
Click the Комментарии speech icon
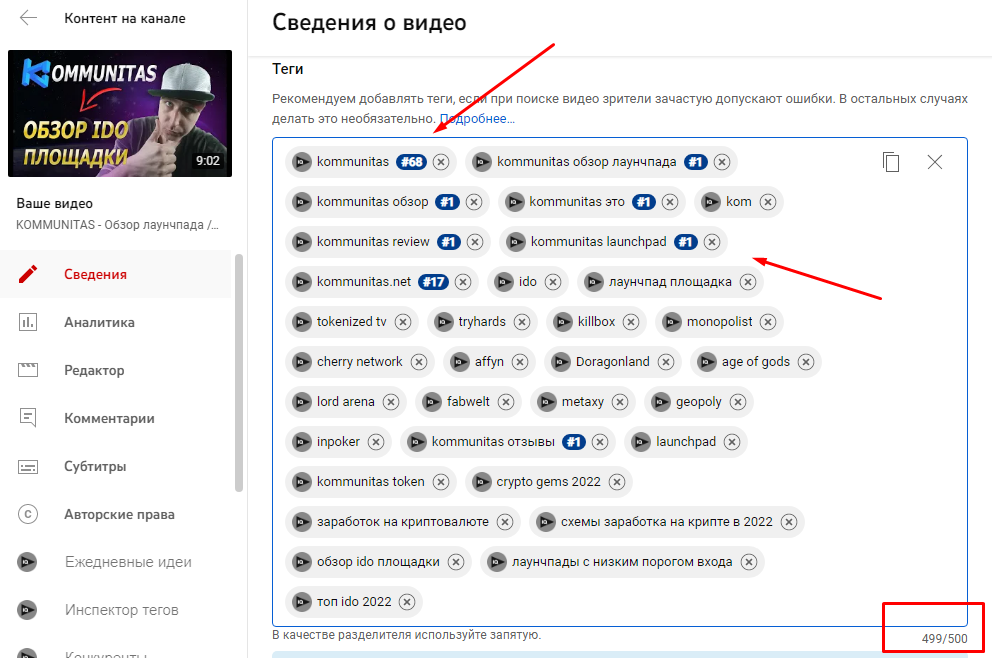[x=28, y=418]
